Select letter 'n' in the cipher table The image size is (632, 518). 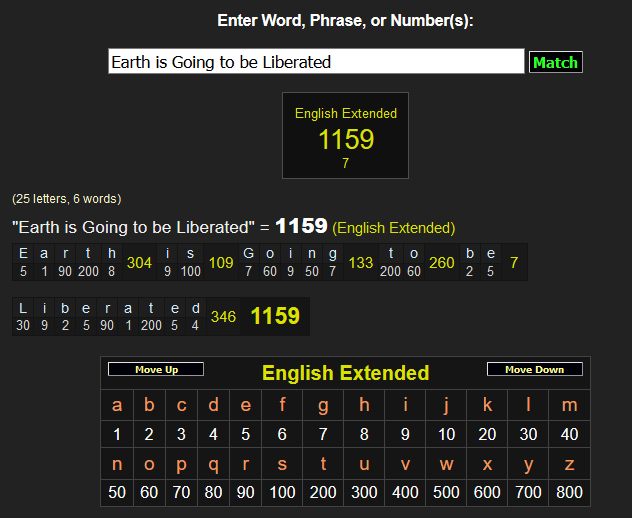point(117,464)
